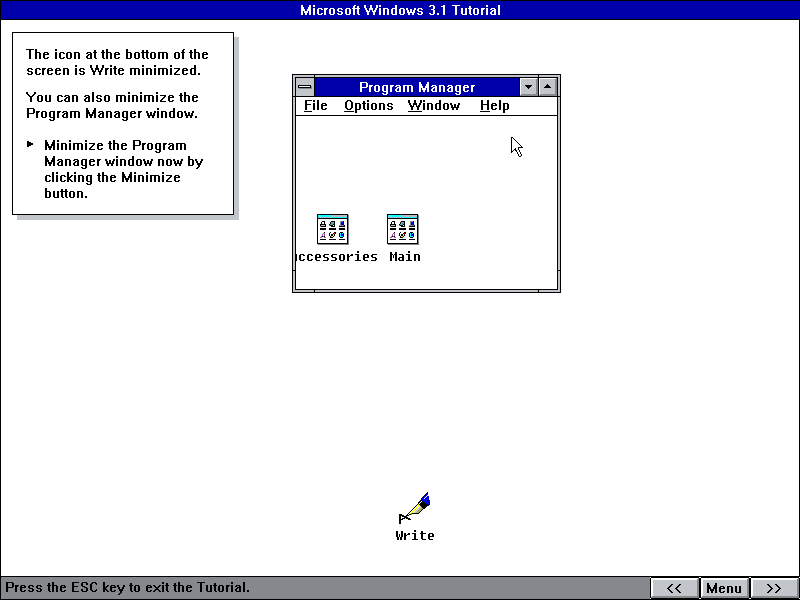This screenshot has width=800, height=600.
Task: Click the 'Press the ESC key' status text
Action: 128,587
